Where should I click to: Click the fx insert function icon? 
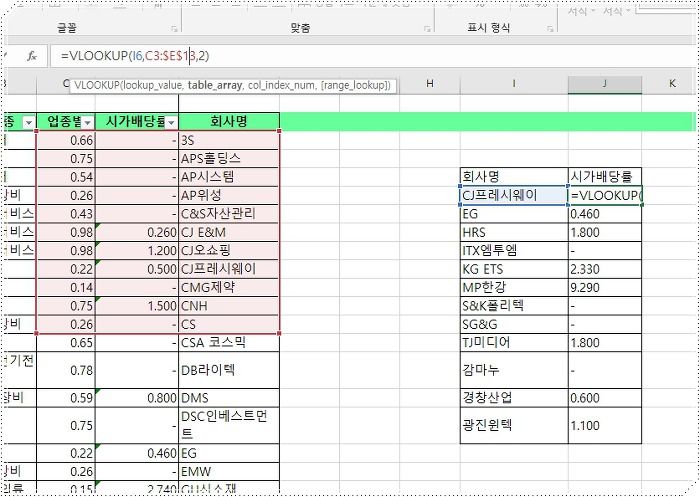click(x=31, y=56)
